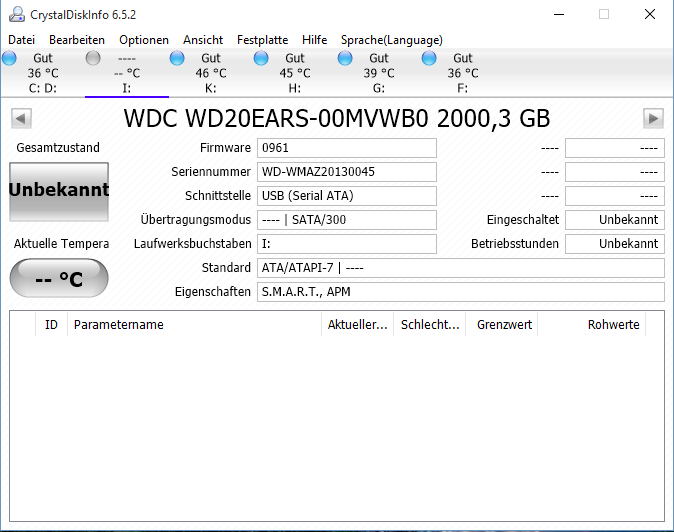This screenshot has width=674, height=532.
Task: Click the Standard field ATA/ATAPI-7
Action: point(461,268)
